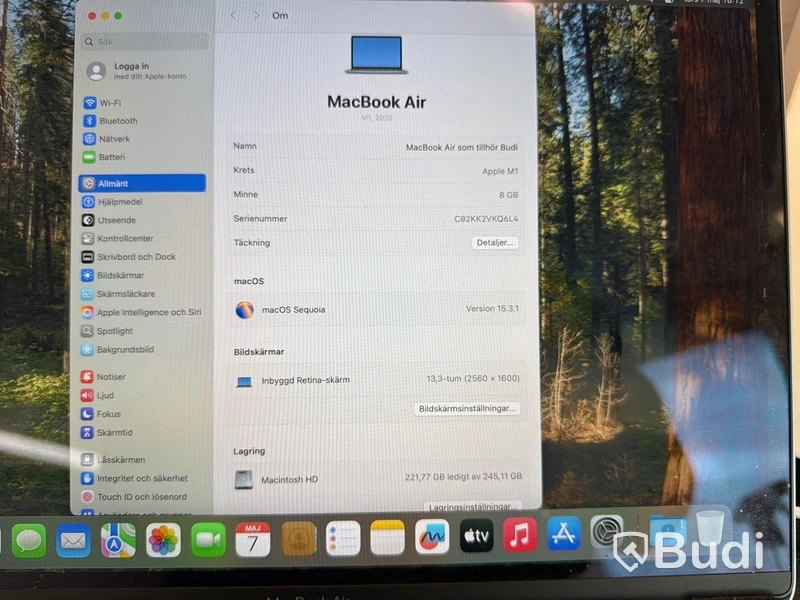Screen dimensions: 800x600
Task: Go forward with the right chevron
Action: pyautogui.click(x=256, y=16)
